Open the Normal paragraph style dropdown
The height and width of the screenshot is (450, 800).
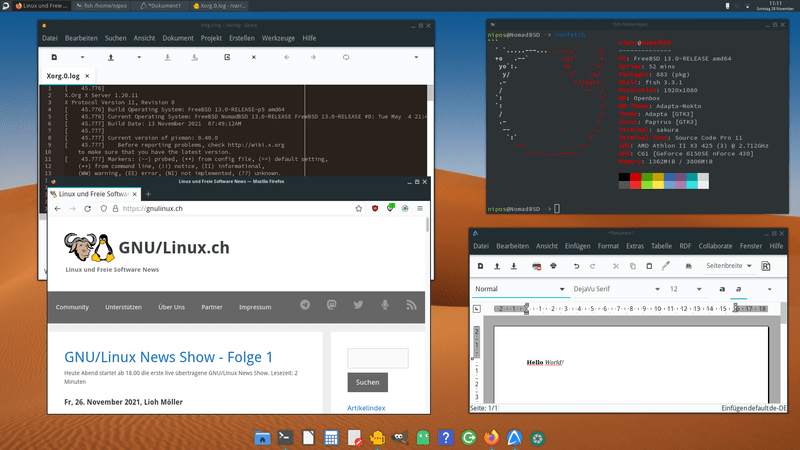pos(520,289)
